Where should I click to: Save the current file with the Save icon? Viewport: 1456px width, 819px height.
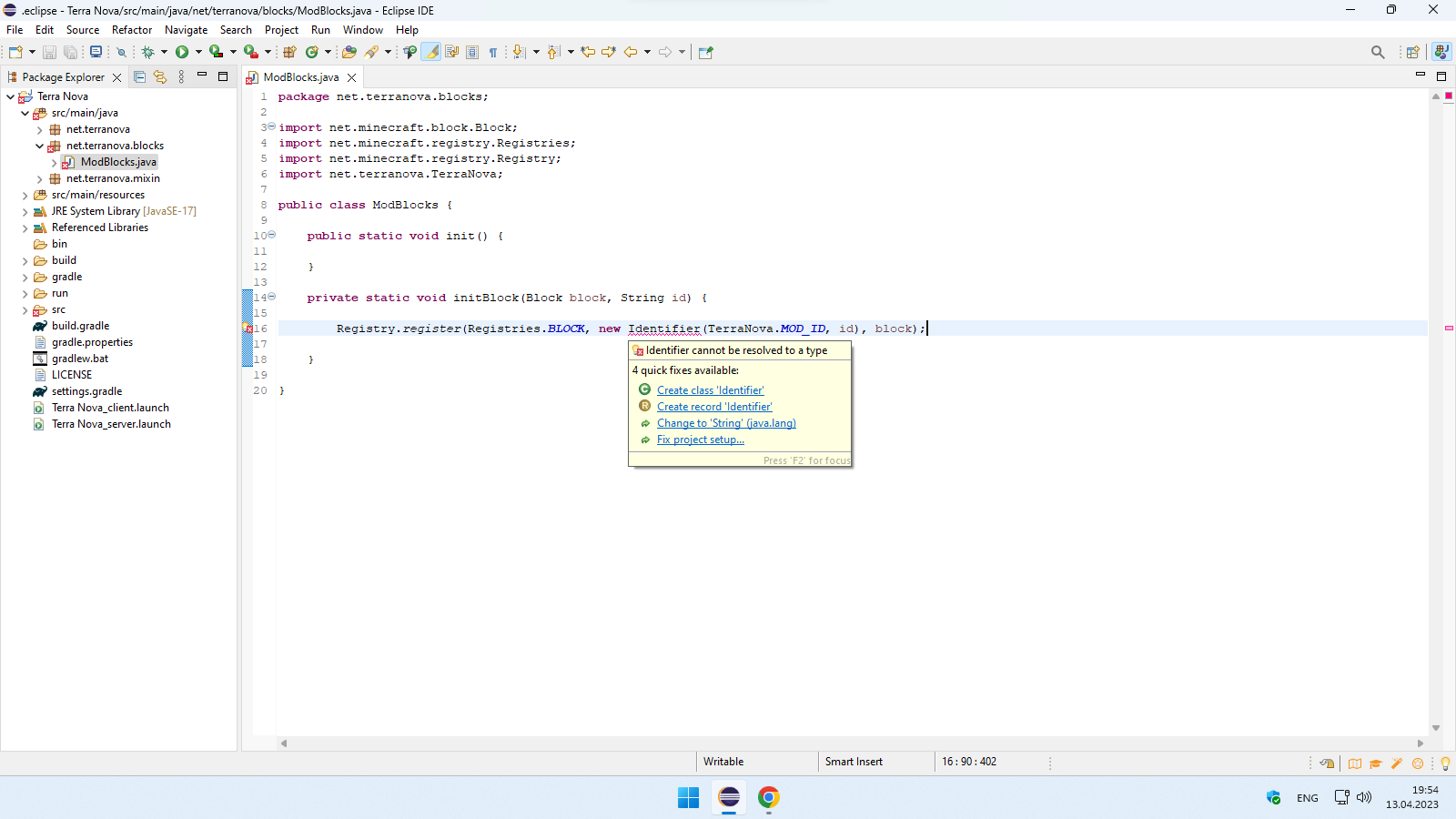(x=48, y=52)
